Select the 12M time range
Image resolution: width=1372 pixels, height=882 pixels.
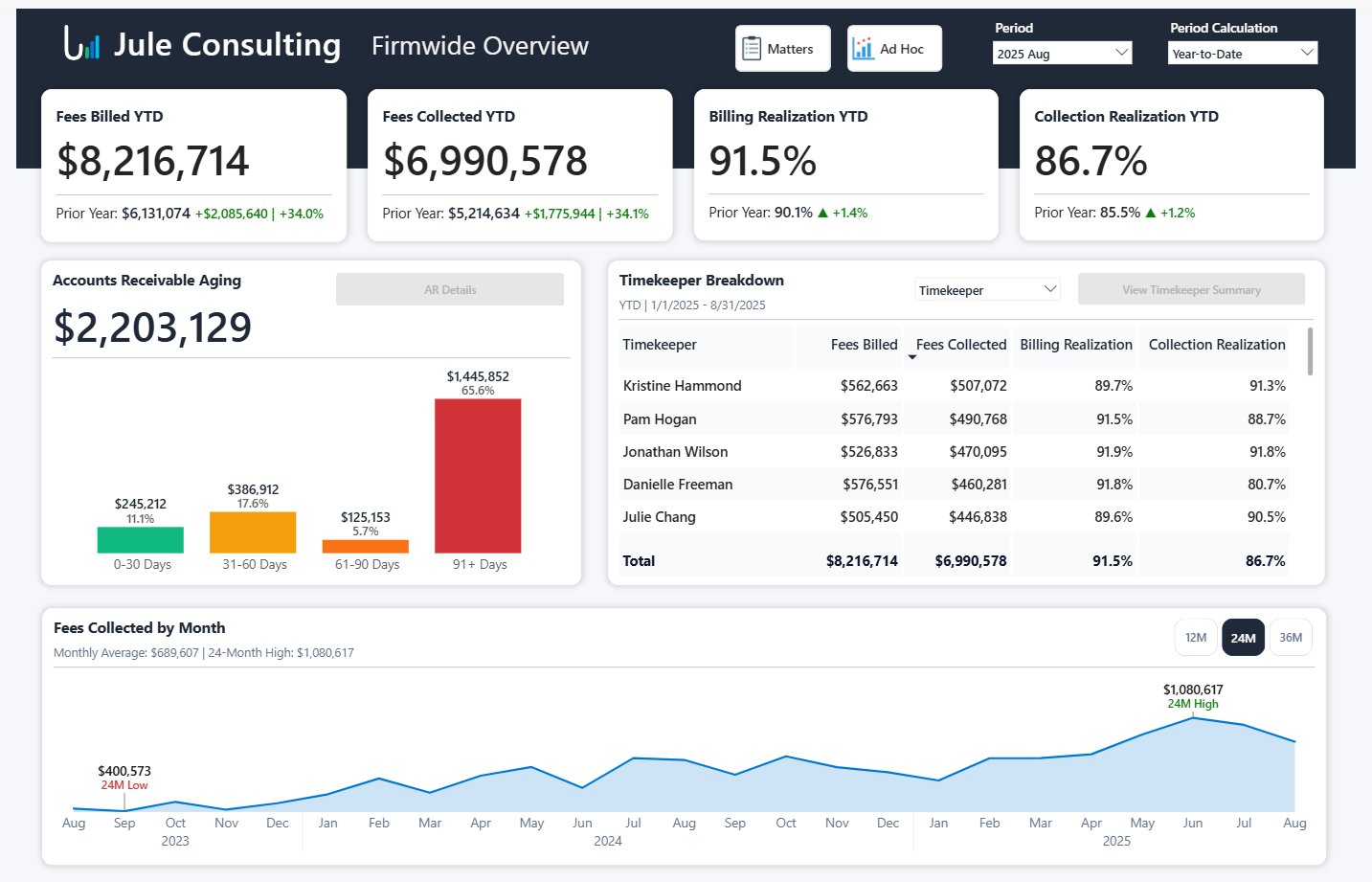click(1196, 638)
